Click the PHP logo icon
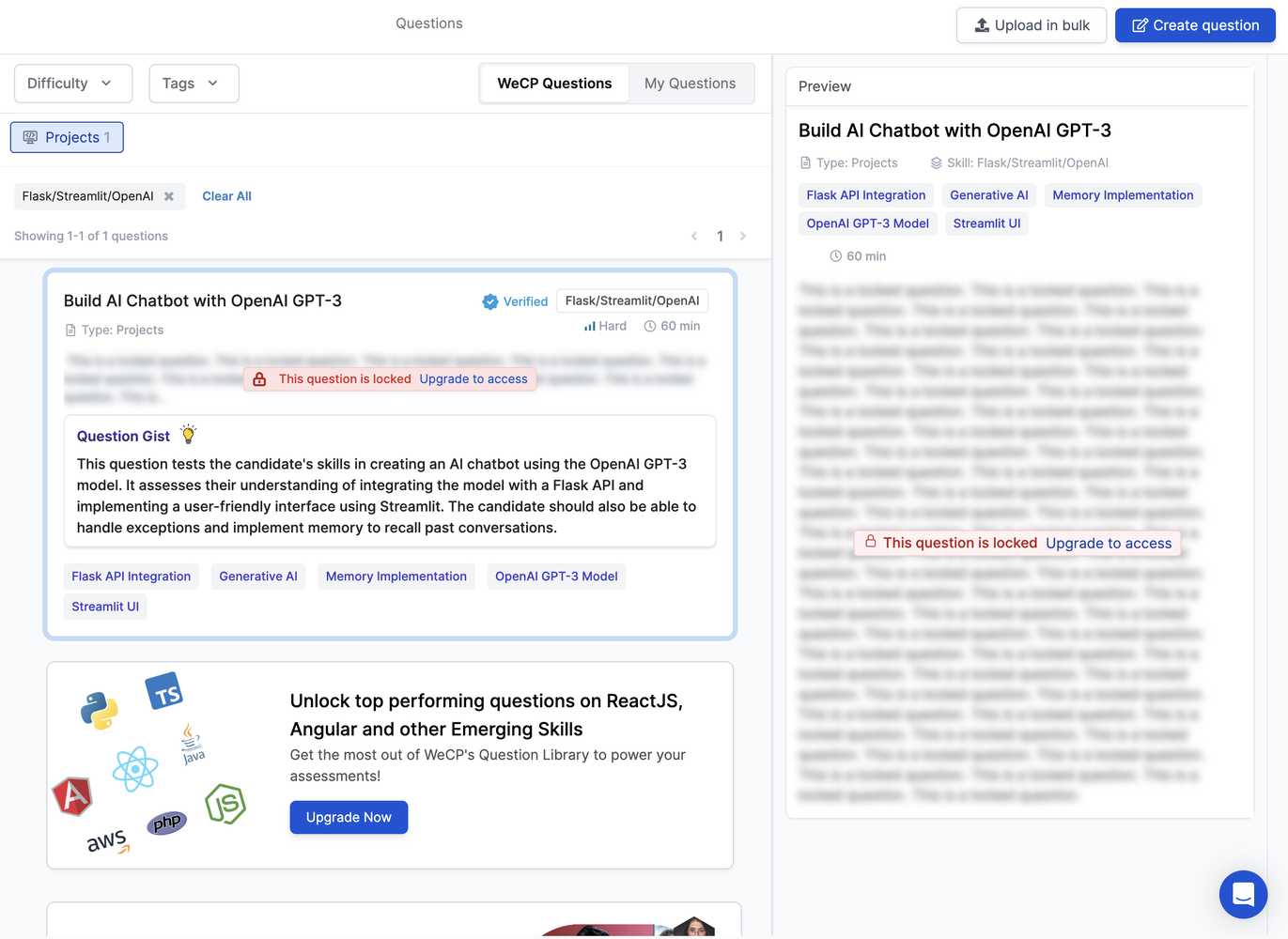 pyautogui.click(x=167, y=824)
